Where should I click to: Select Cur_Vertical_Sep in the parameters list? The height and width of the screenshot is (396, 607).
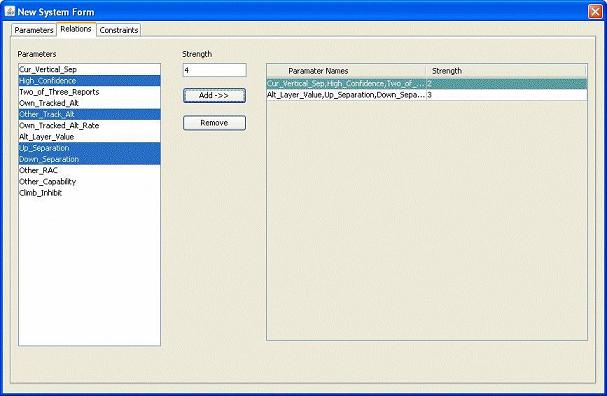tap(89, 69)
